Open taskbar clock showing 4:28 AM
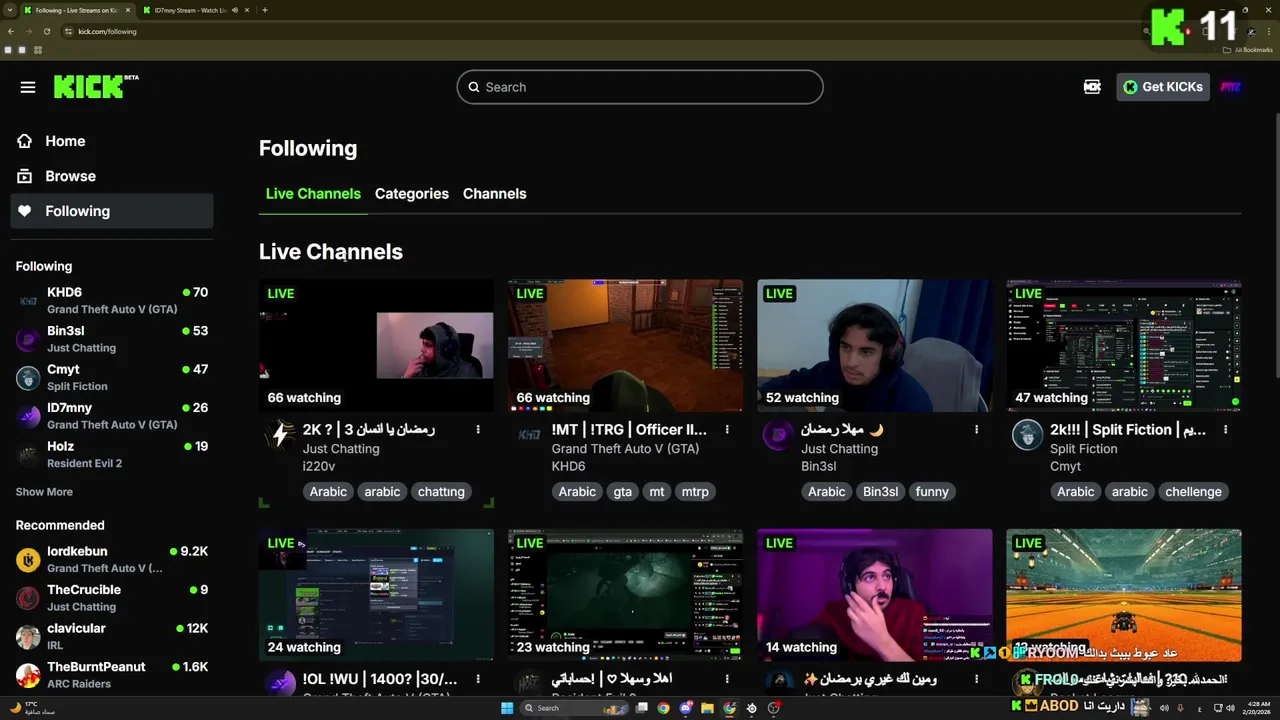 [x=1258, y=708]
